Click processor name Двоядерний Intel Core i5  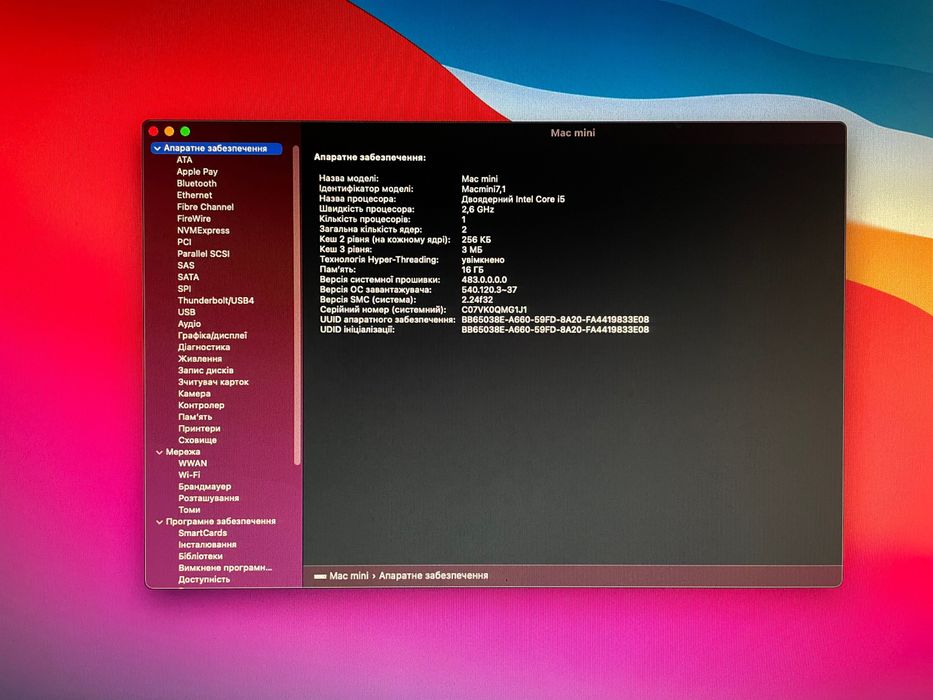coord(513,199)
